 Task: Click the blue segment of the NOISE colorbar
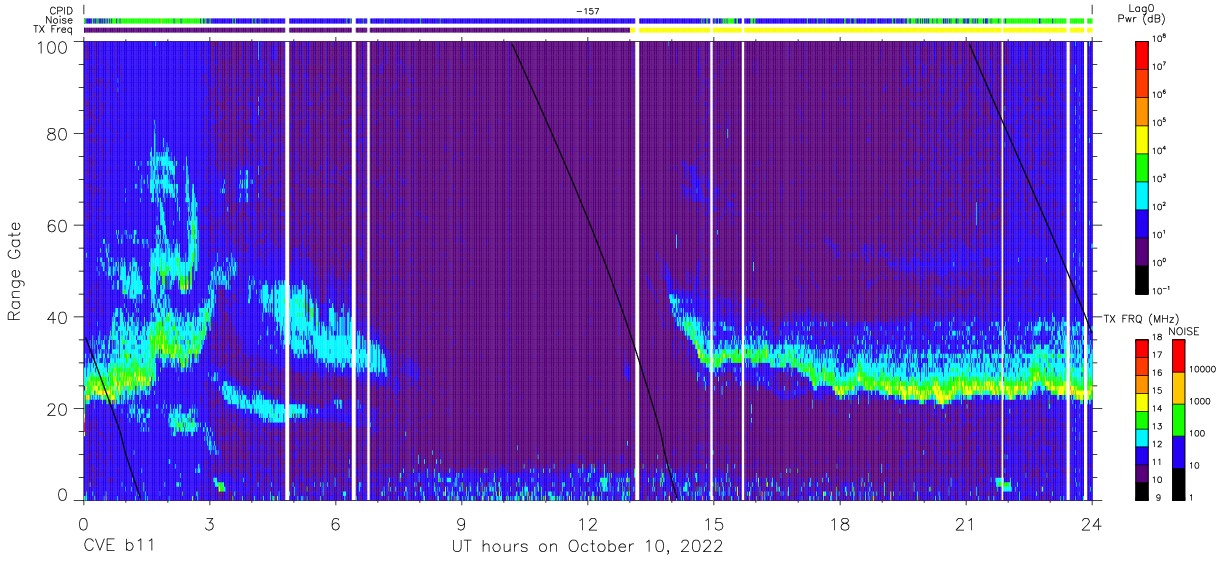[1178, 452]
